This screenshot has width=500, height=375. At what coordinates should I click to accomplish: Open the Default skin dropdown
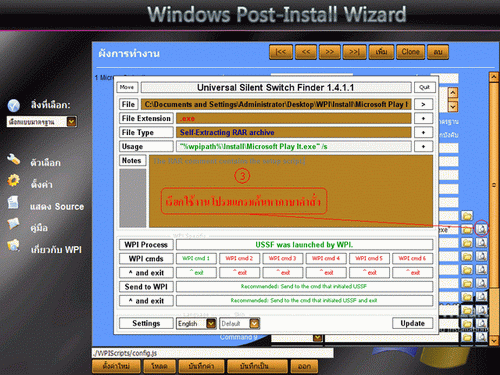(x=239, y=323)
